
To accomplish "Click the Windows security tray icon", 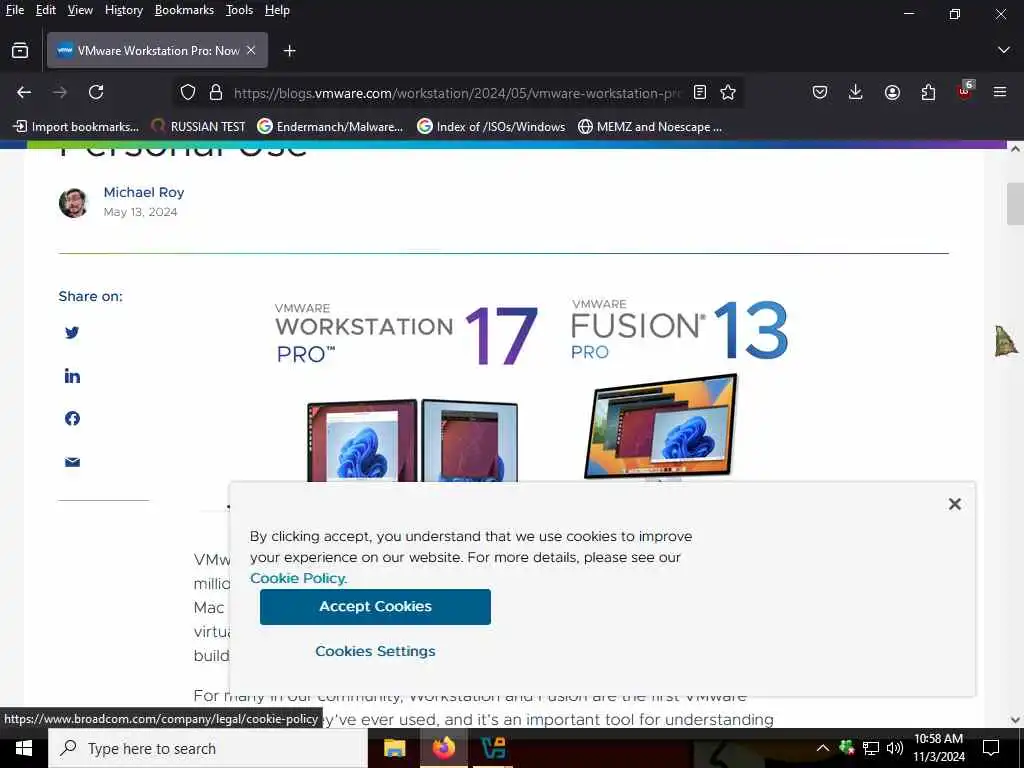I will pos(846,748).
